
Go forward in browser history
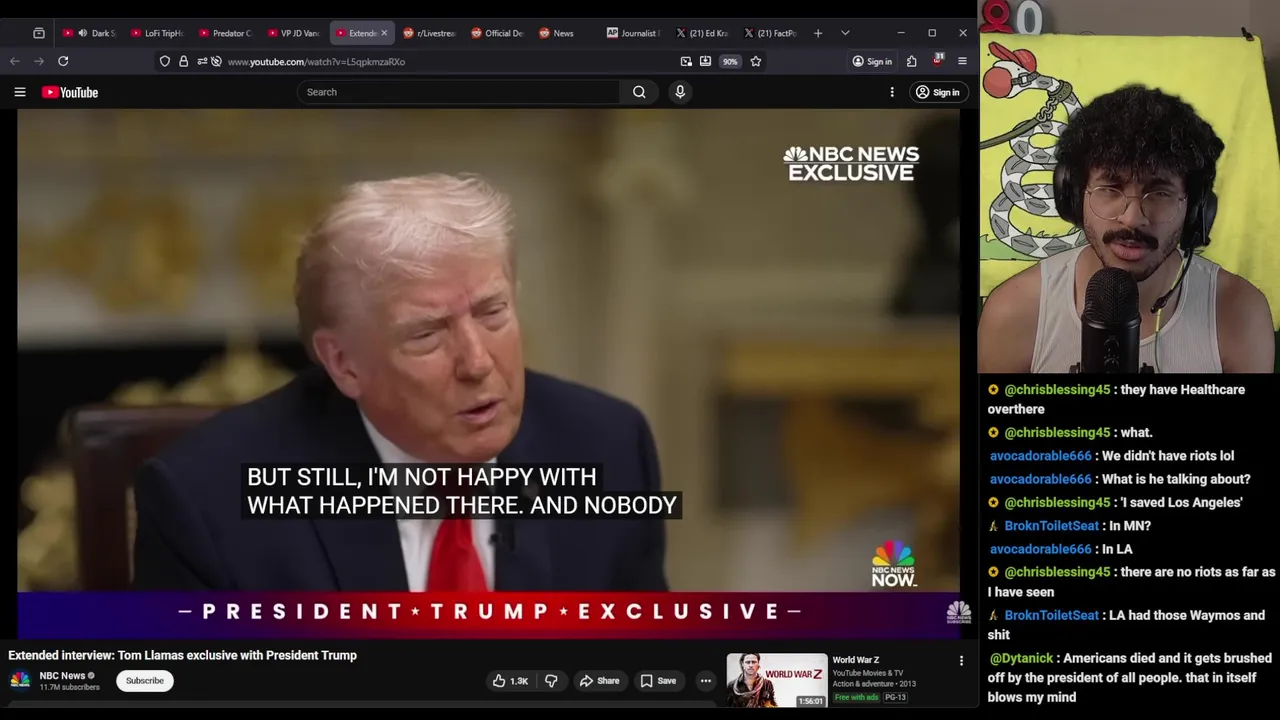coord(39,61)
